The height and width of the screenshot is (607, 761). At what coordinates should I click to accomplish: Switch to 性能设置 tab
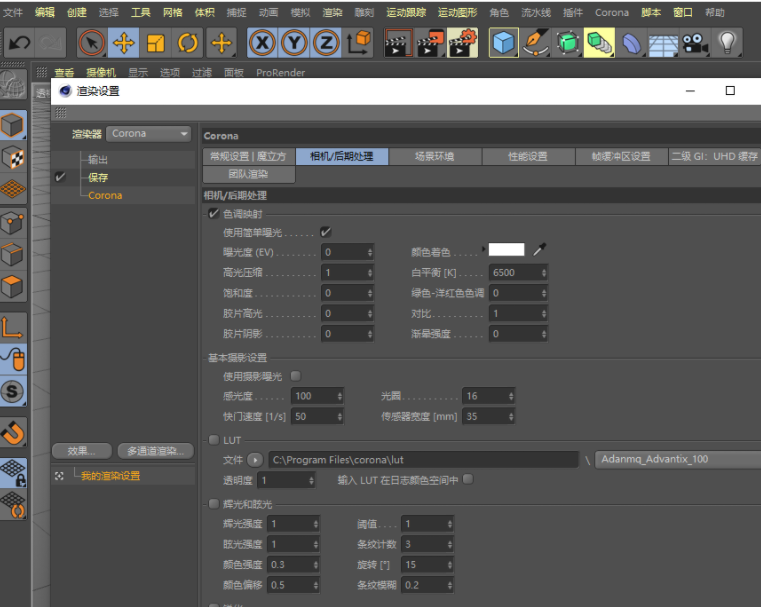pos(528,156)
